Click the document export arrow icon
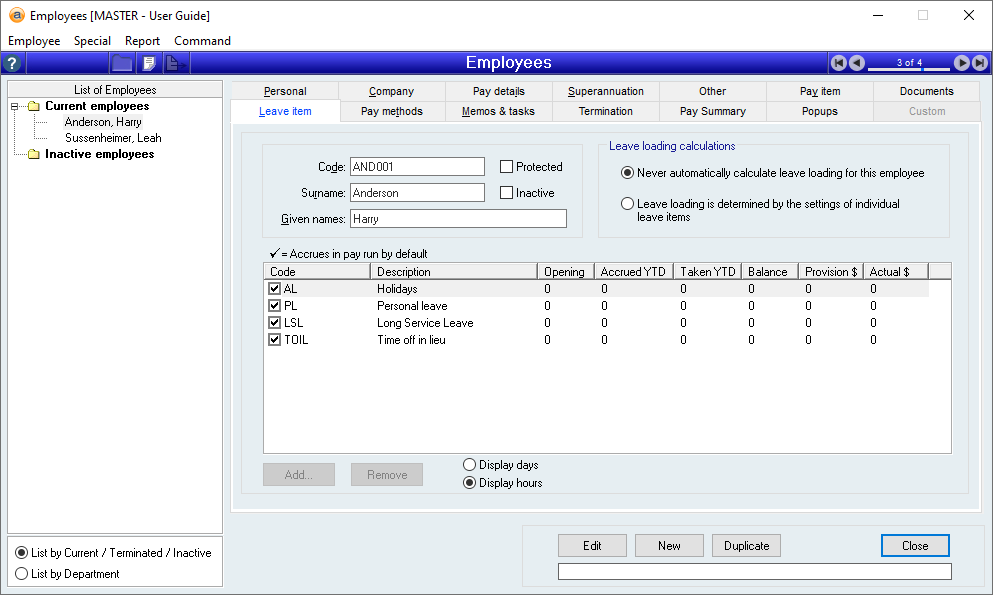Screen dimensions: 993x595 click(175, 63)
